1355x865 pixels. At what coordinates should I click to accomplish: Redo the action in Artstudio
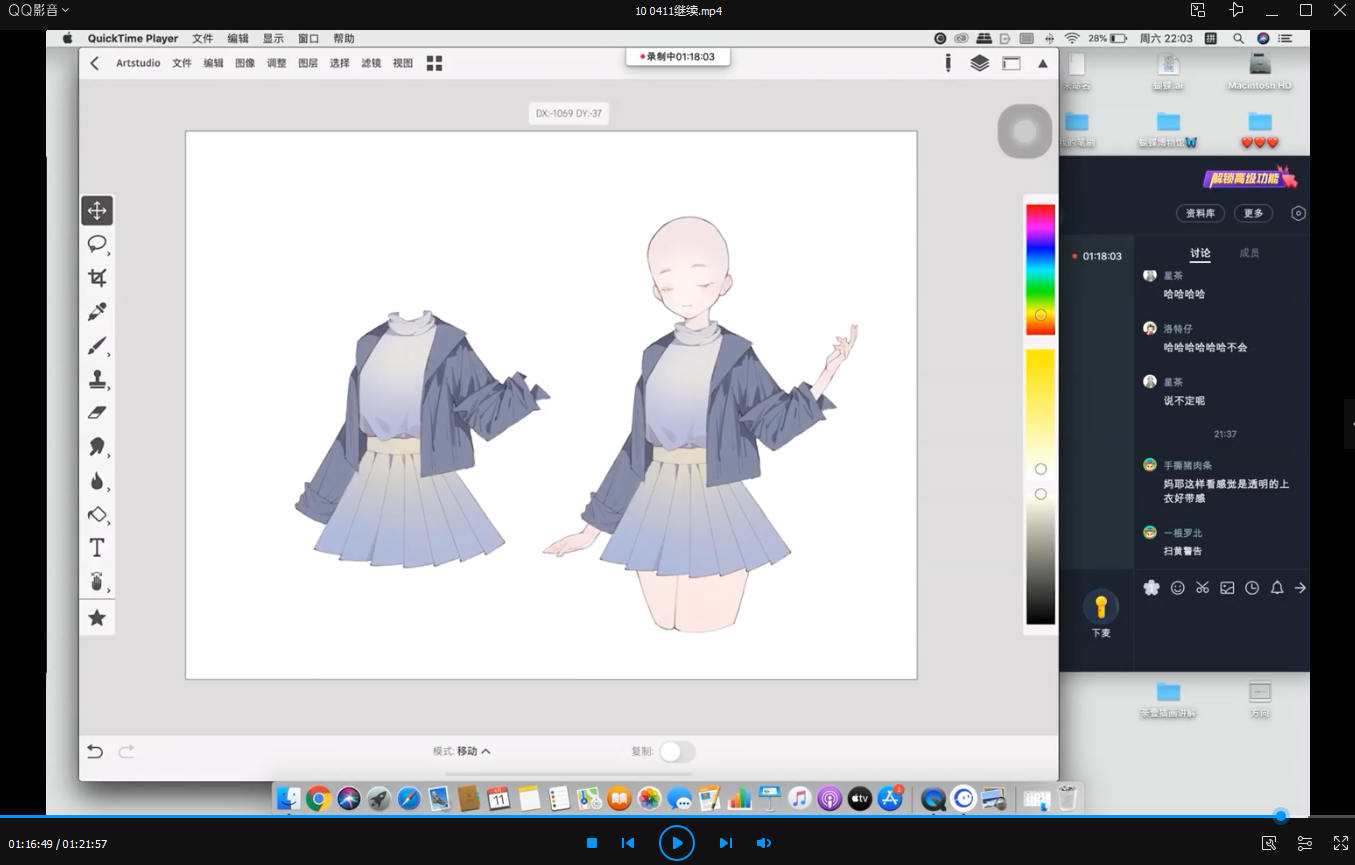[126, 751]
